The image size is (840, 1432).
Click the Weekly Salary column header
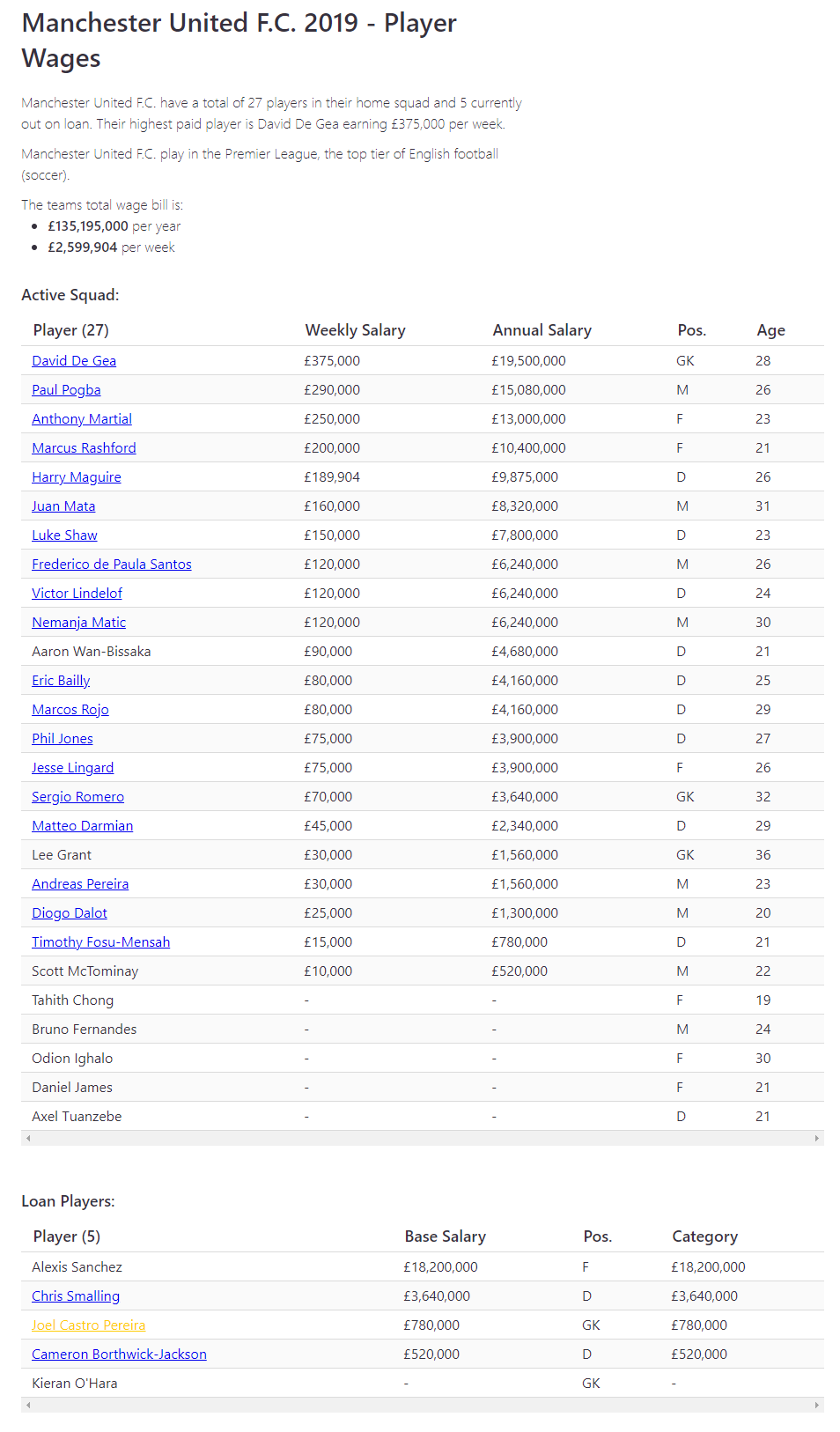click(x=355, y=330)
